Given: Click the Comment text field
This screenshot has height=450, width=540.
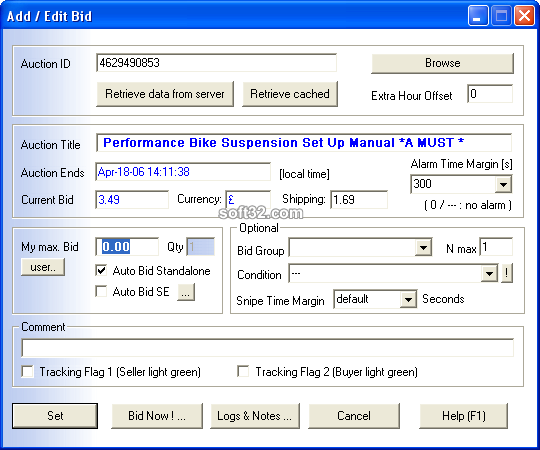Looking at the screenshot, I should [267, 348].
